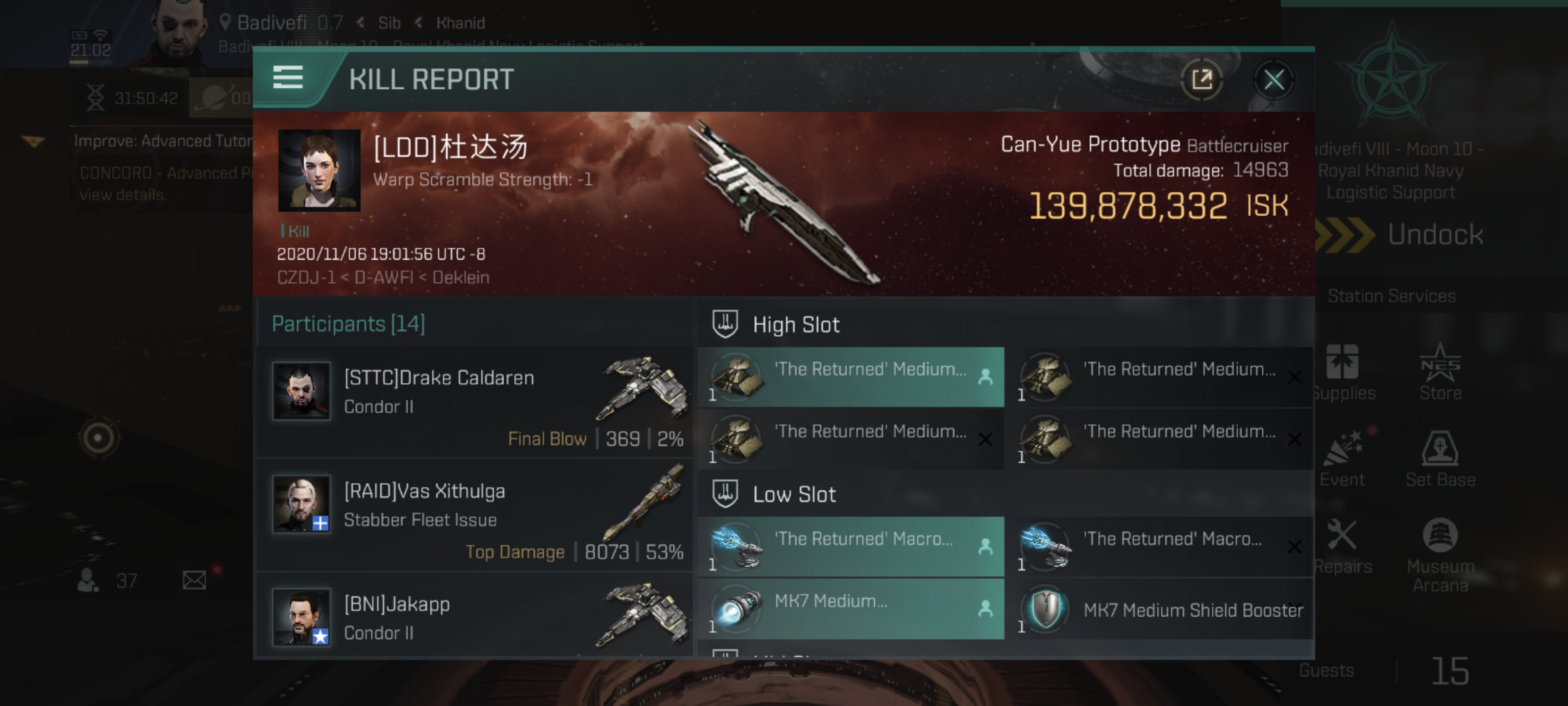Click the Sib region link
Viewport: 1568px width, 706px height.
coord(389,23)
